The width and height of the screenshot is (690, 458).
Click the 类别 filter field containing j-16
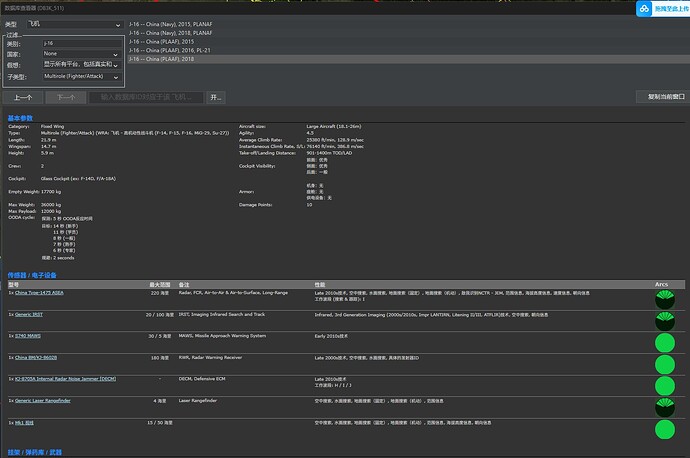(x=81, y=44)
